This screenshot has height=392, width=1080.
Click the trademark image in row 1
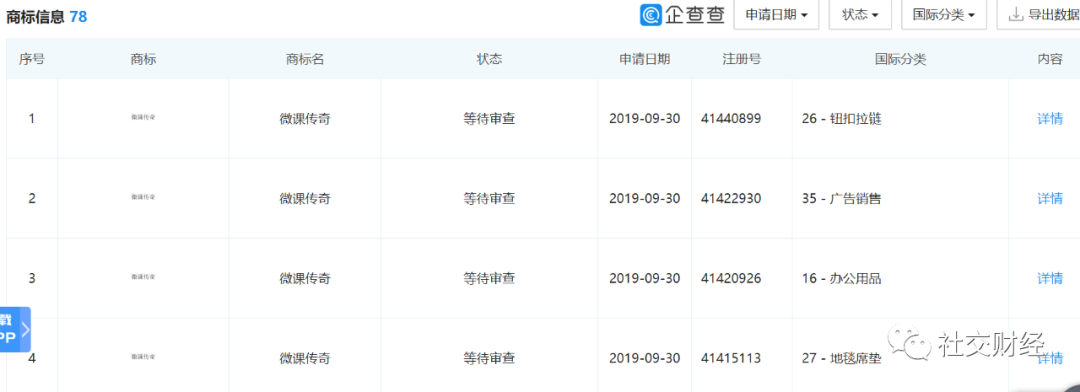click(143, 118)
